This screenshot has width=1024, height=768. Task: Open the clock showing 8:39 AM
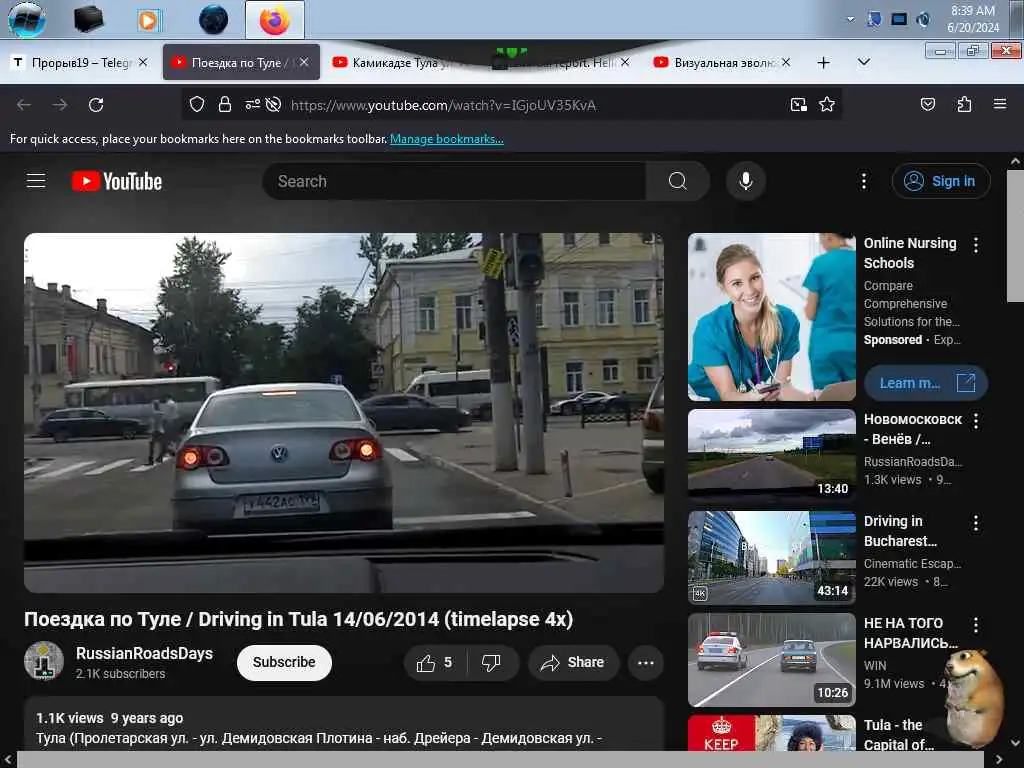pyautogui.click(x=973, y=19)
